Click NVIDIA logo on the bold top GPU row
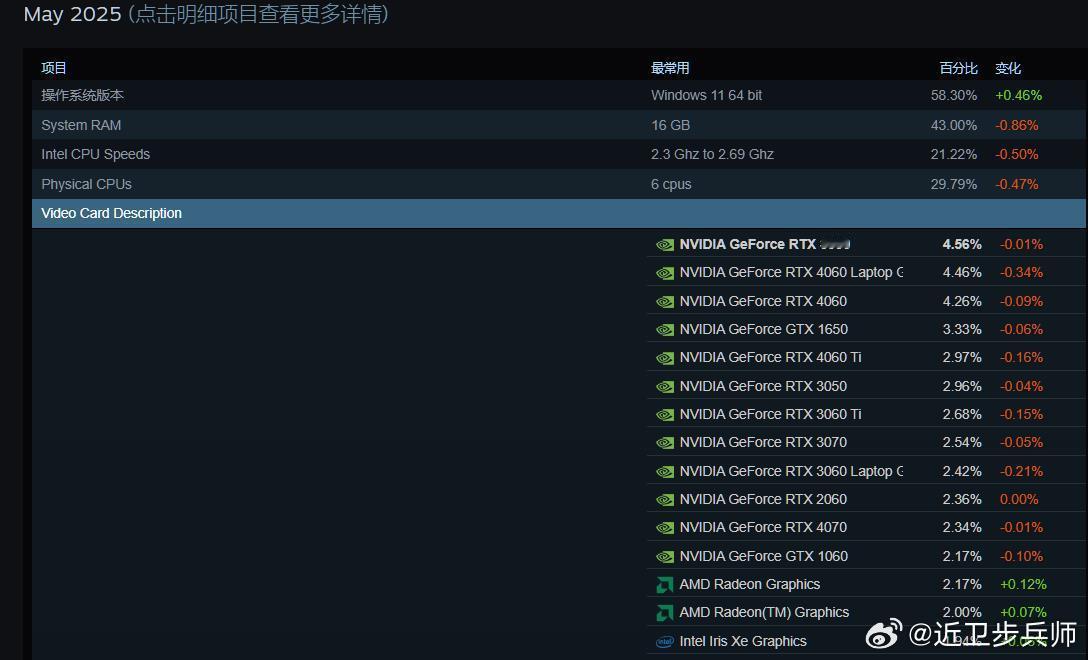Viewport: 1088px width, 660px height. tap(665, 245)
